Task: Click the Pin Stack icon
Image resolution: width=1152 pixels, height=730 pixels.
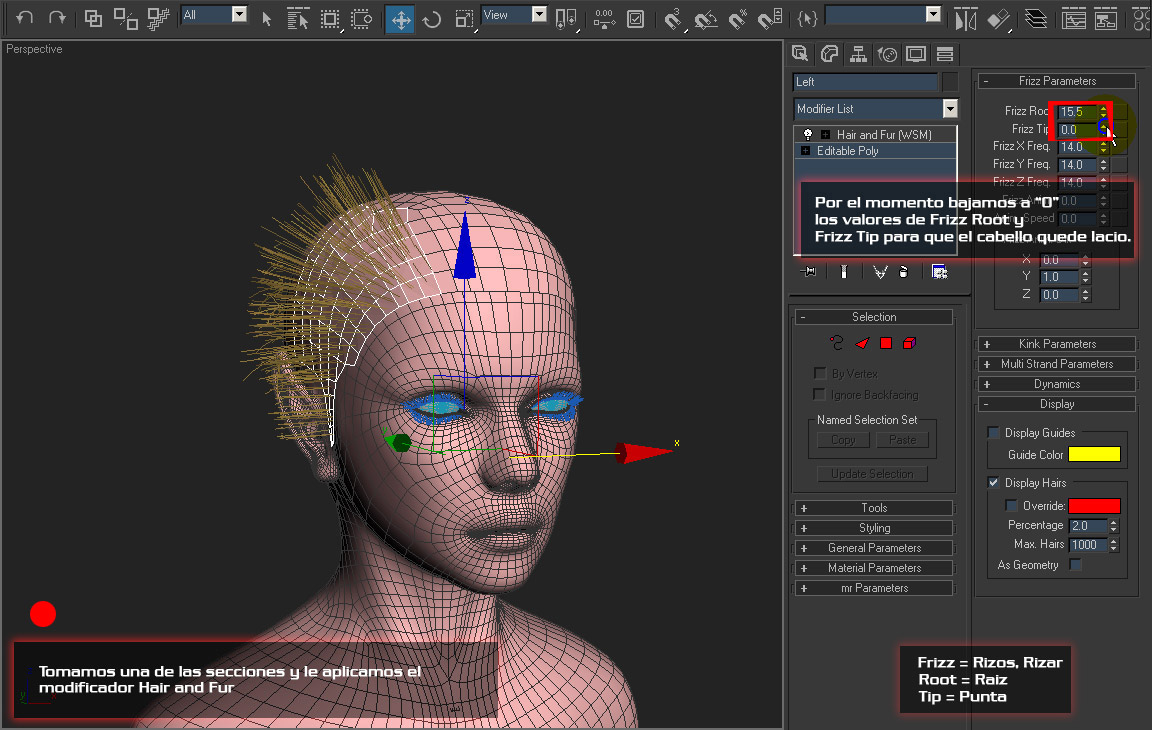Action: click(x=809, y=272)
